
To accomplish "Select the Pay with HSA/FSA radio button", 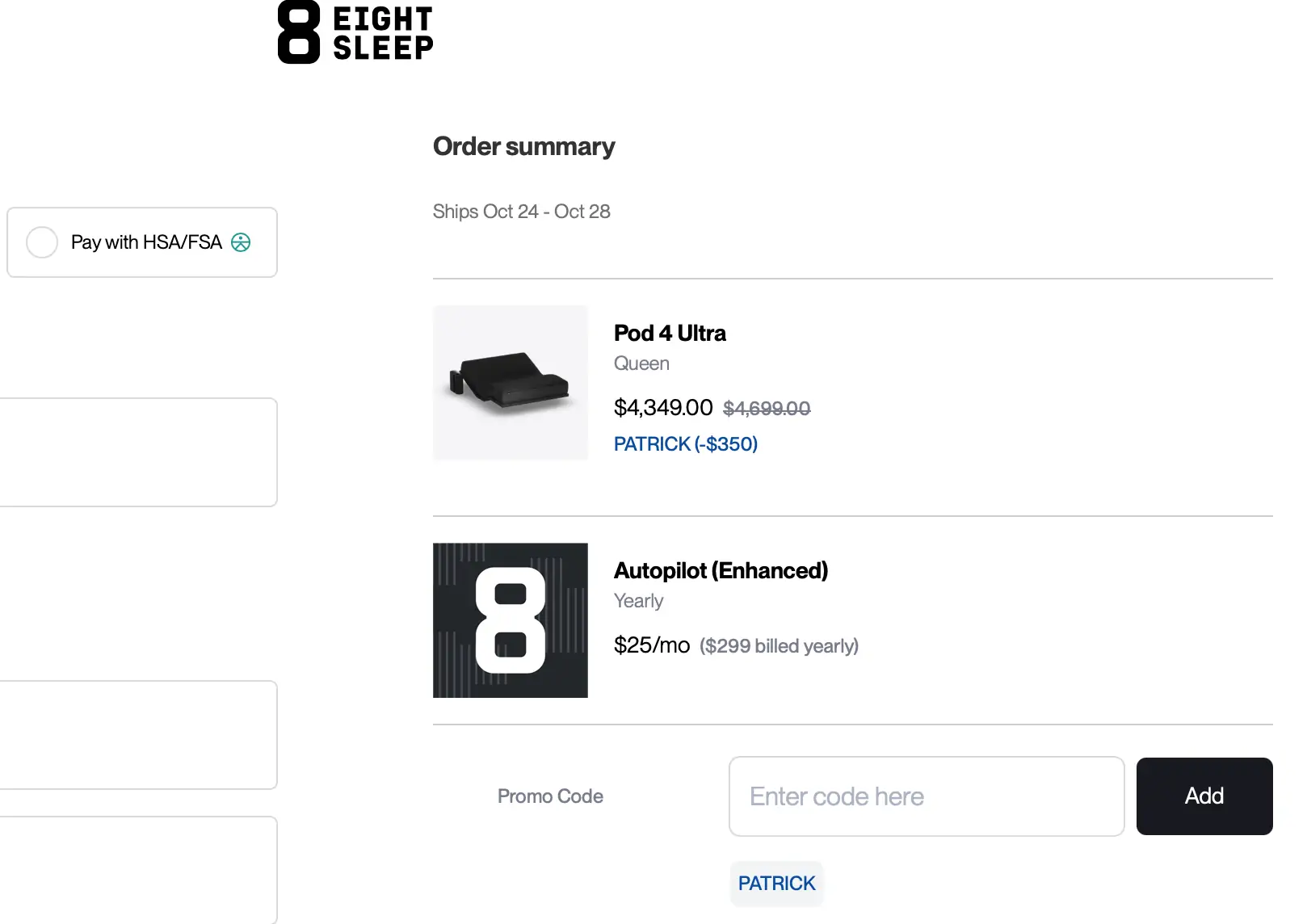I will coord(42,242).
